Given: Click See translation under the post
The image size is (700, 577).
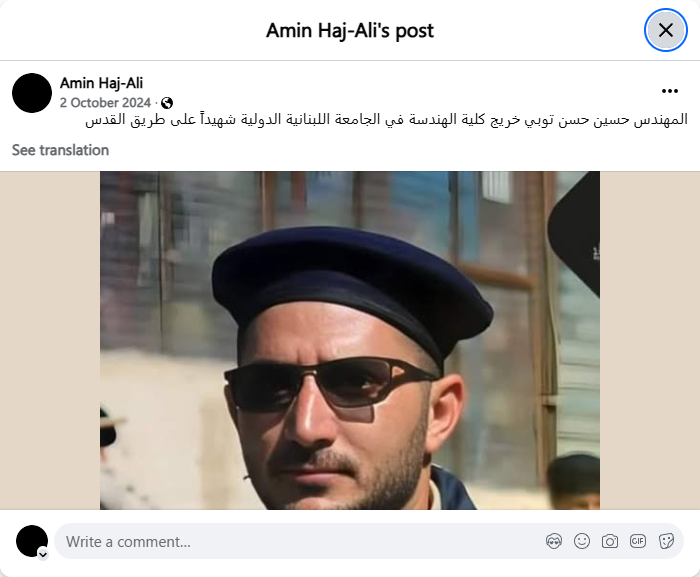Looking at the screenshot, I should pos(60,150).
